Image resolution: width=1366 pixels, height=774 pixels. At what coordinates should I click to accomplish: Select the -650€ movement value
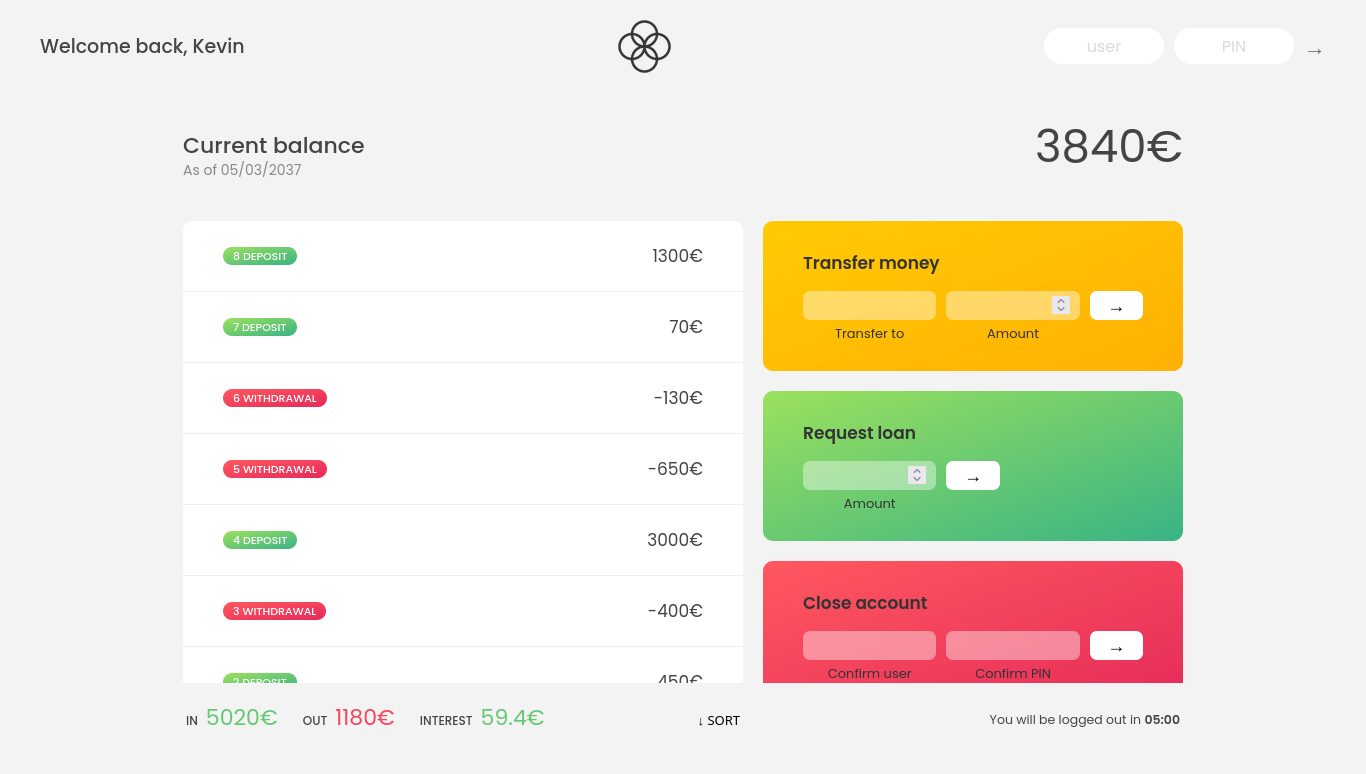click(x=675, y=469)
